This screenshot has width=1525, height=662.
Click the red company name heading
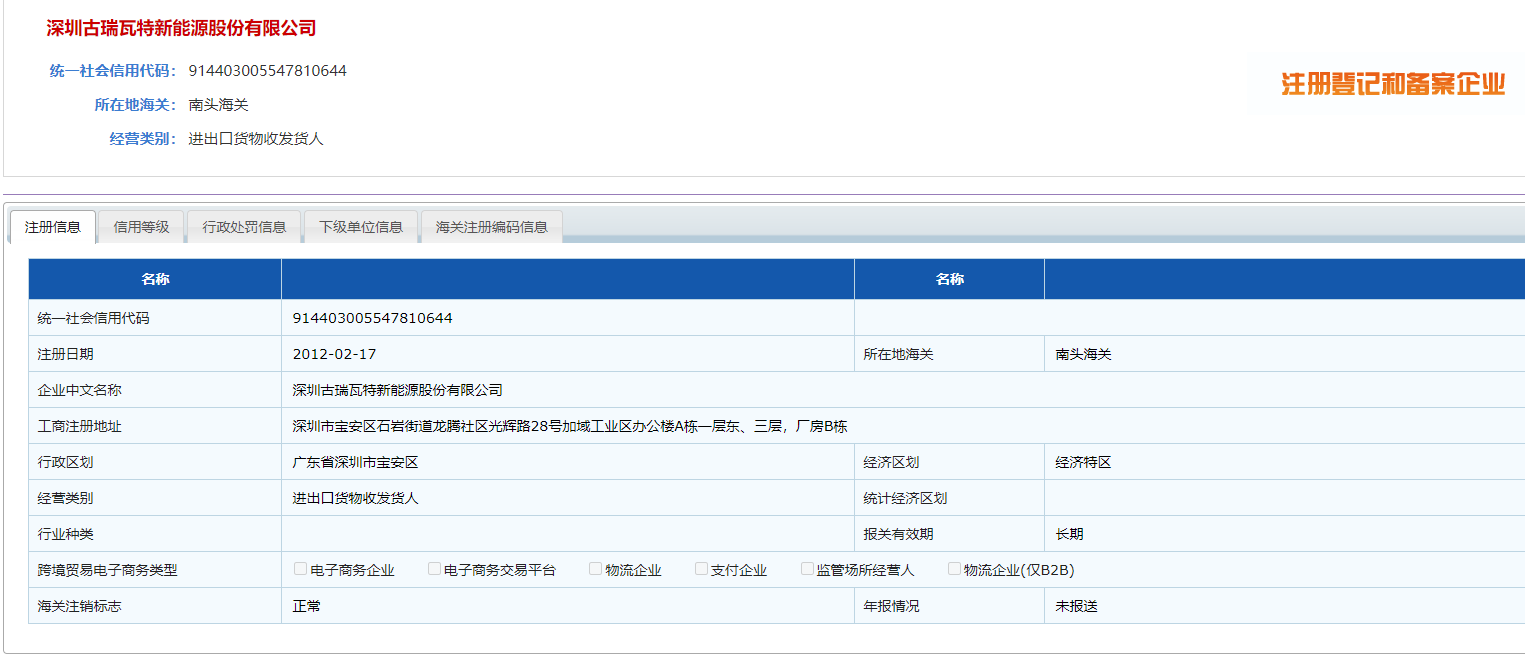point(181,28)
